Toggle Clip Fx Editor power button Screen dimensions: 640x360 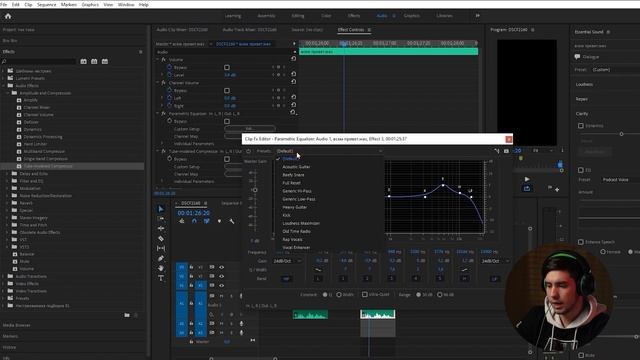point(249,151)
